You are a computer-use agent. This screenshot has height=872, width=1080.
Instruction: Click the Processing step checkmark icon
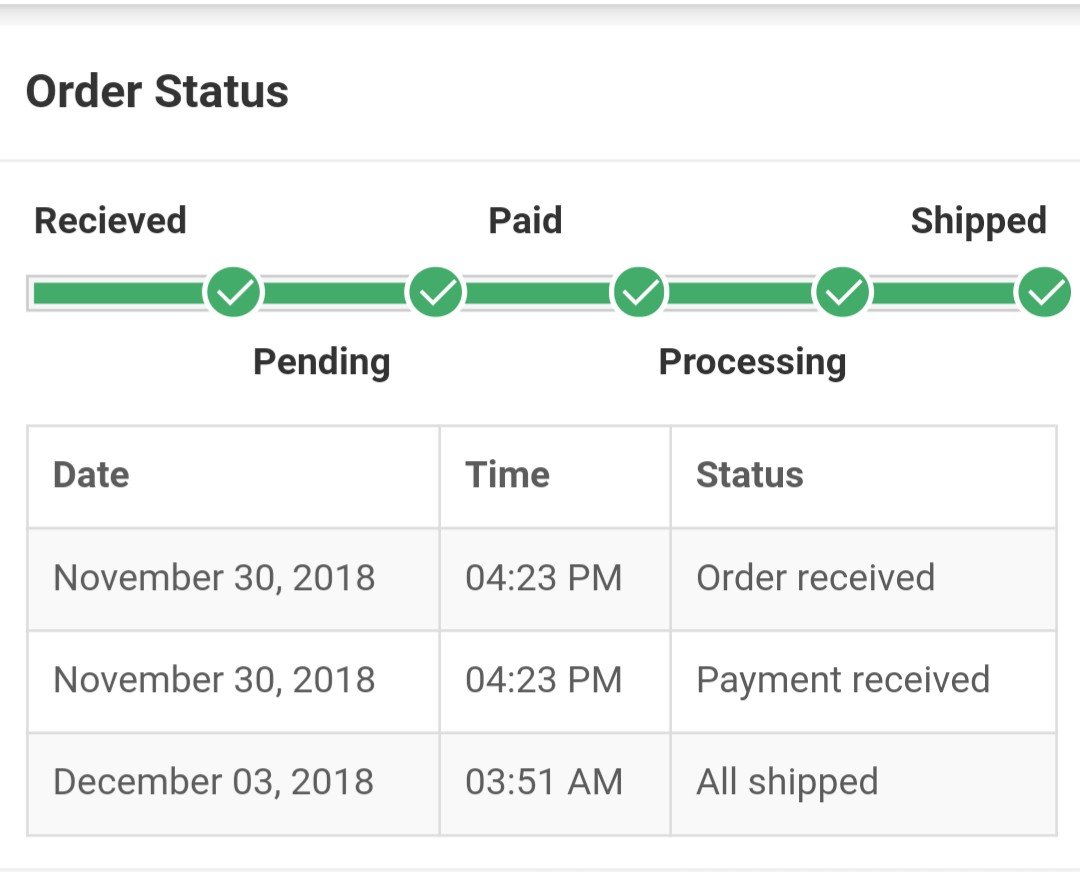tap(843, 293)
